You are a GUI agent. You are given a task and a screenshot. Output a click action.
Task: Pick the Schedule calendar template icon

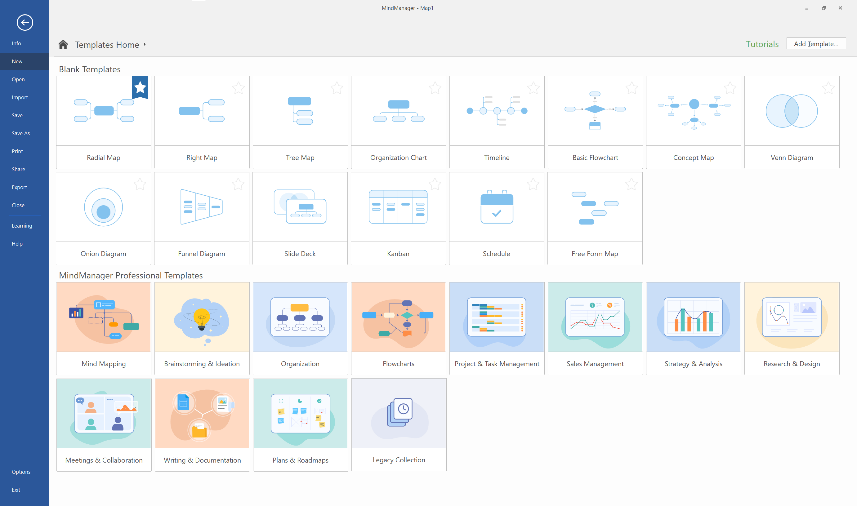pyautogui.click(x=496, y=207)
